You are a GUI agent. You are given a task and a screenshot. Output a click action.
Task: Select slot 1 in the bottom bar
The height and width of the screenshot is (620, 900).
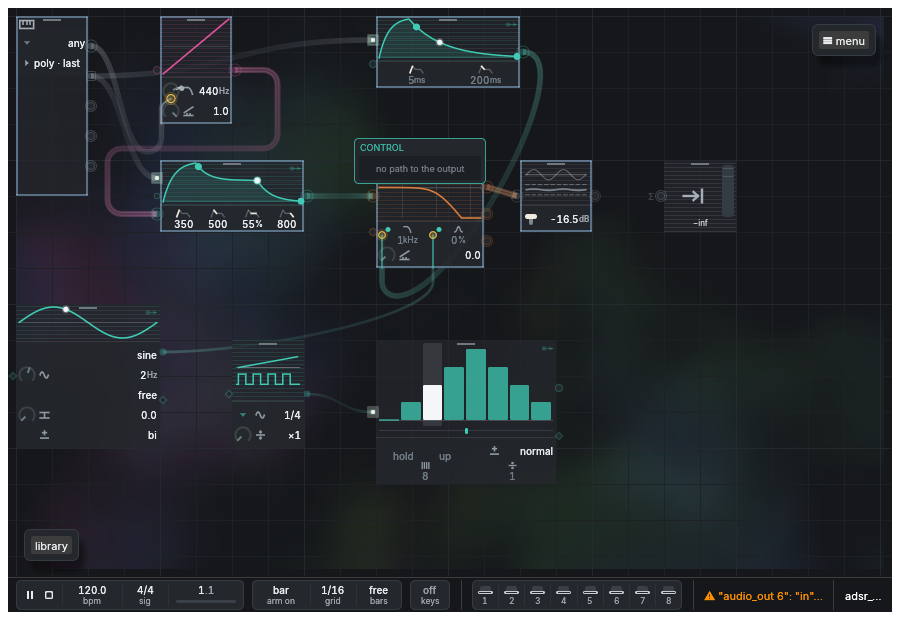(485, 595)
